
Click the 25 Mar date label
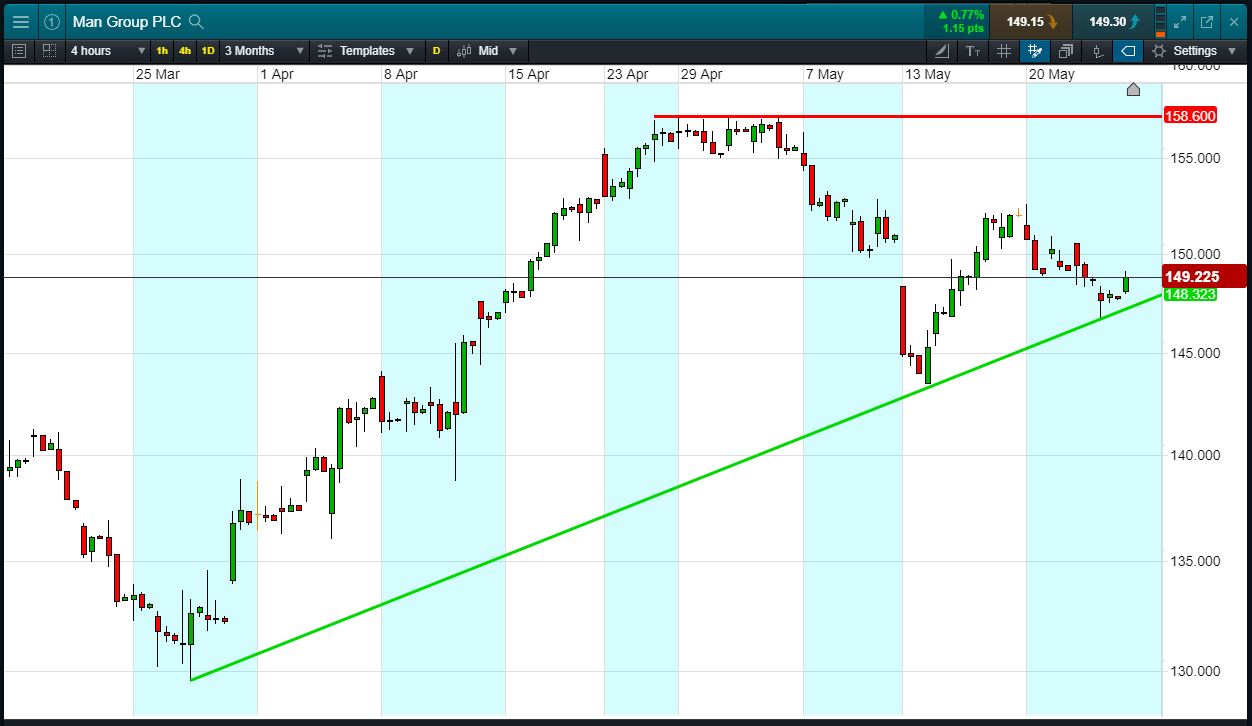pyautogui.click(x=158, y=74)
